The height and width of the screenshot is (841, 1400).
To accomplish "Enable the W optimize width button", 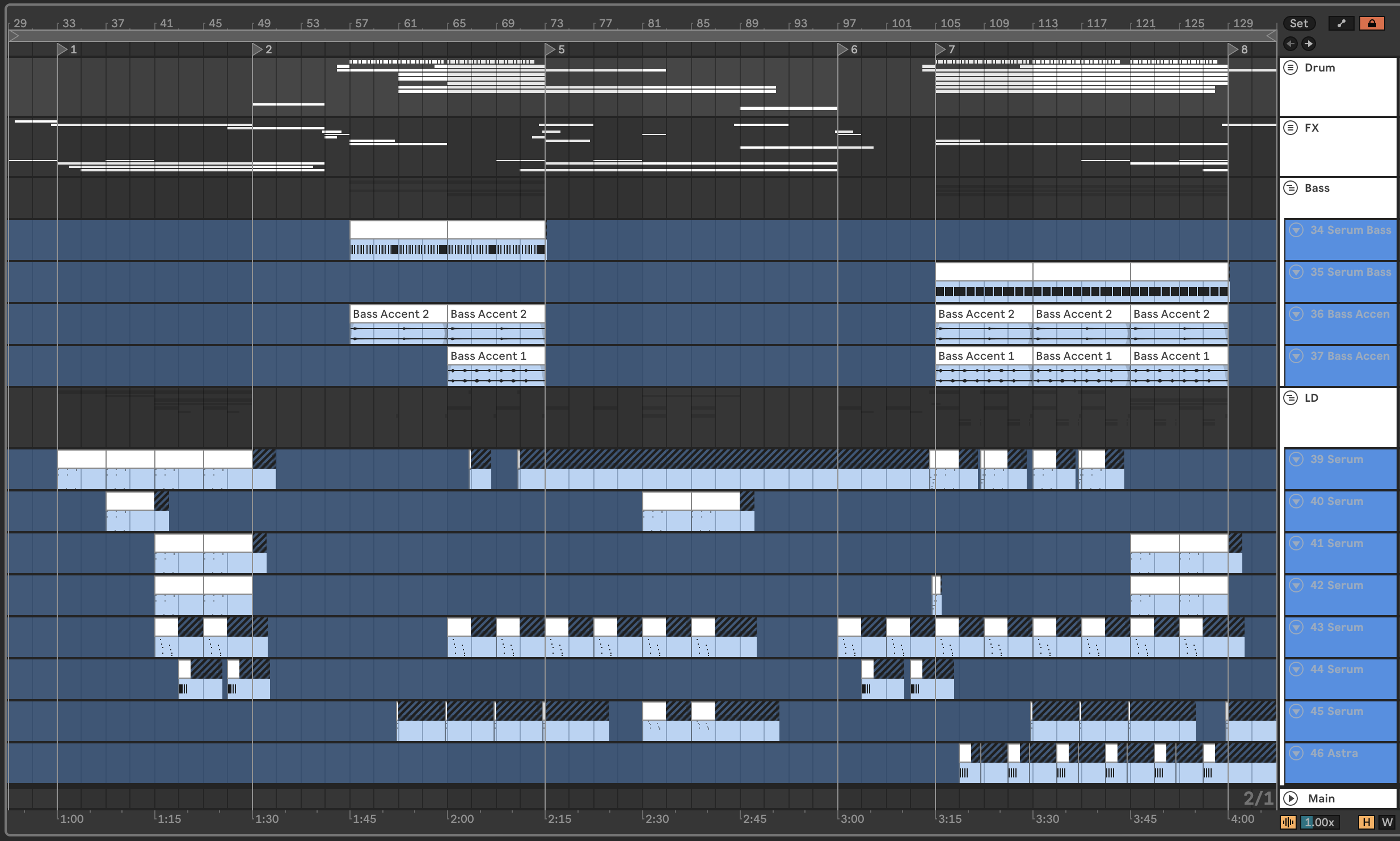I will pyautogui.click(x=1387, y=822).
